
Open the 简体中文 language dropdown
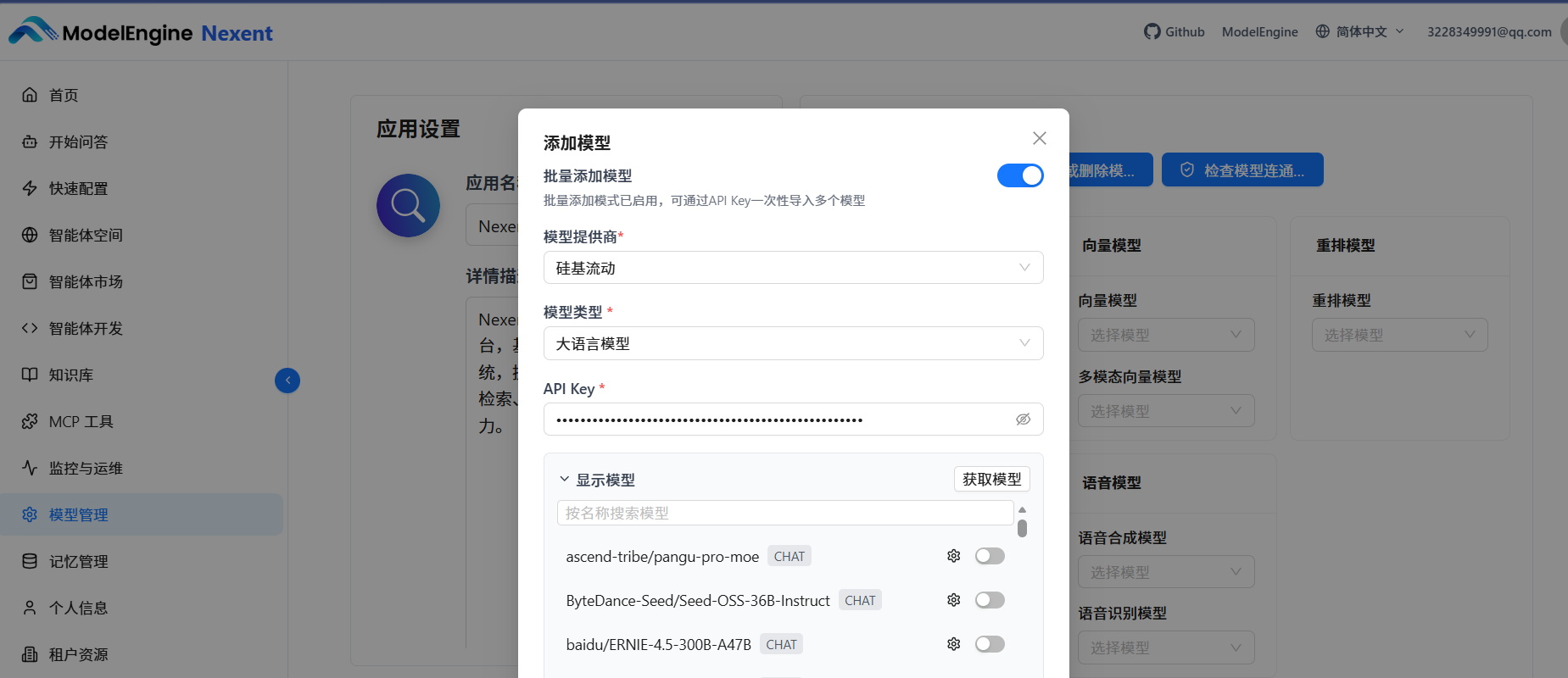(1360, 31)
